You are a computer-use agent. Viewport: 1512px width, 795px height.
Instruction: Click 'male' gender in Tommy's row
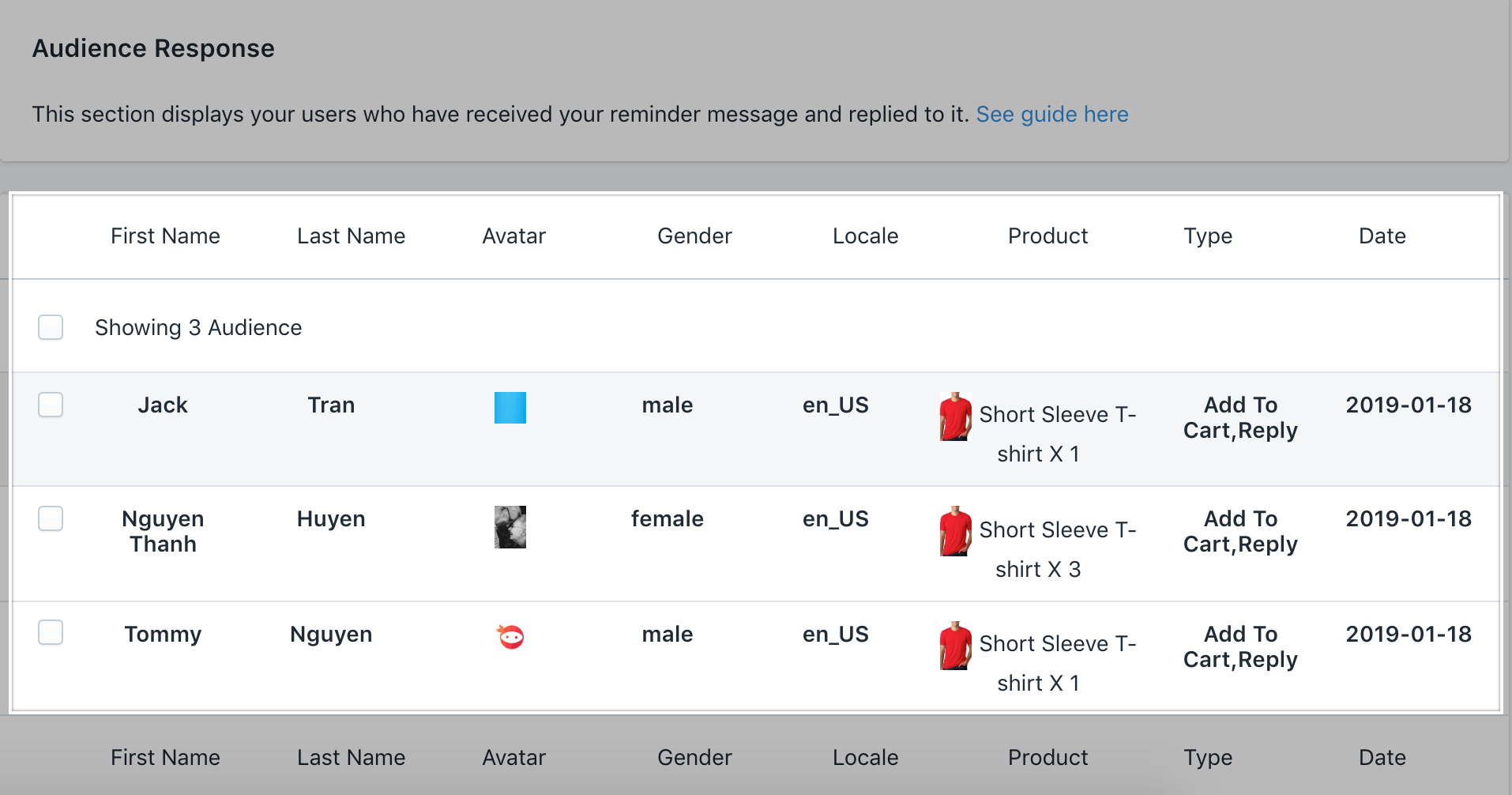click(667, 635)
